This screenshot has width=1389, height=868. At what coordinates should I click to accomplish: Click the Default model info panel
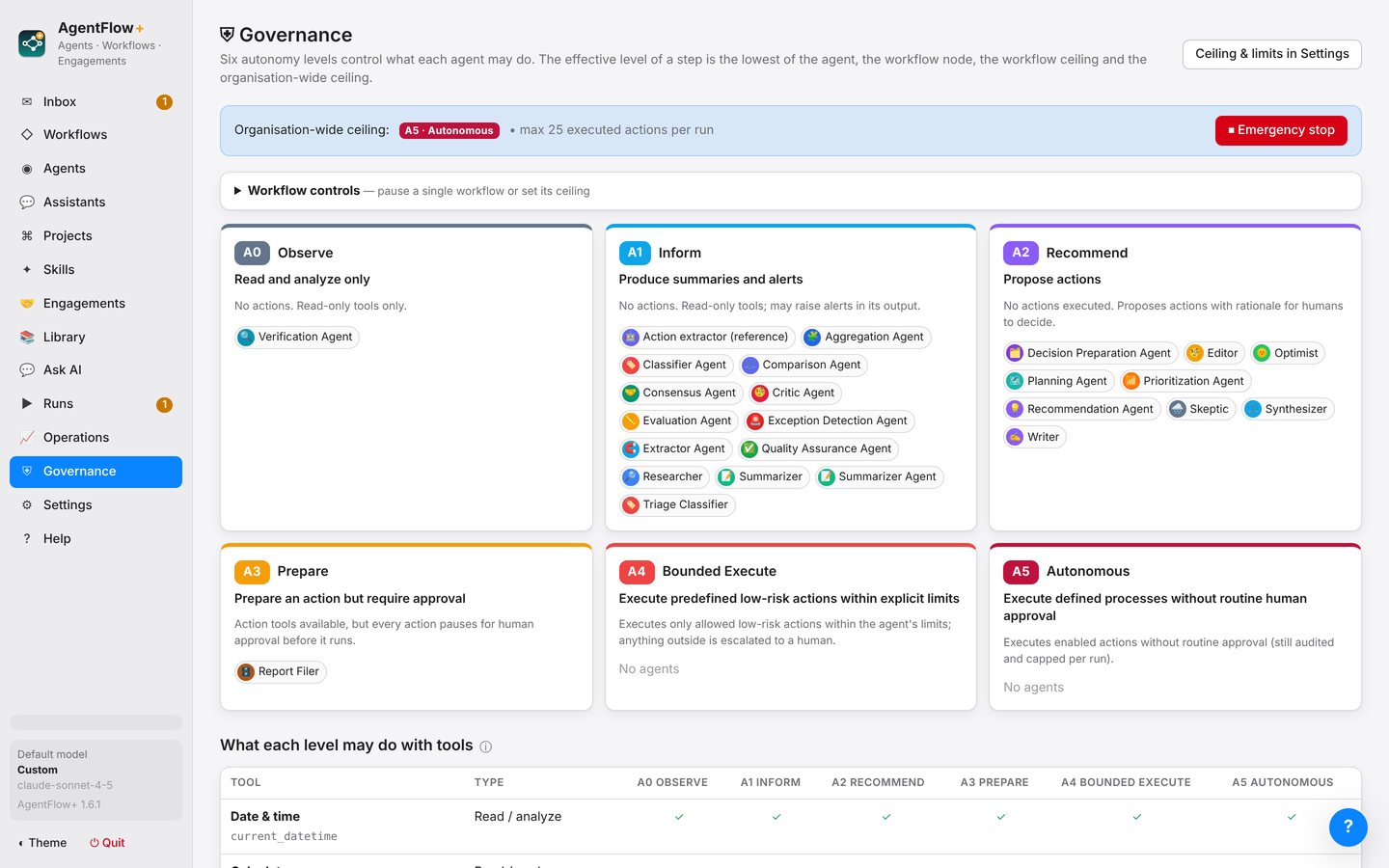coord(95,780)
